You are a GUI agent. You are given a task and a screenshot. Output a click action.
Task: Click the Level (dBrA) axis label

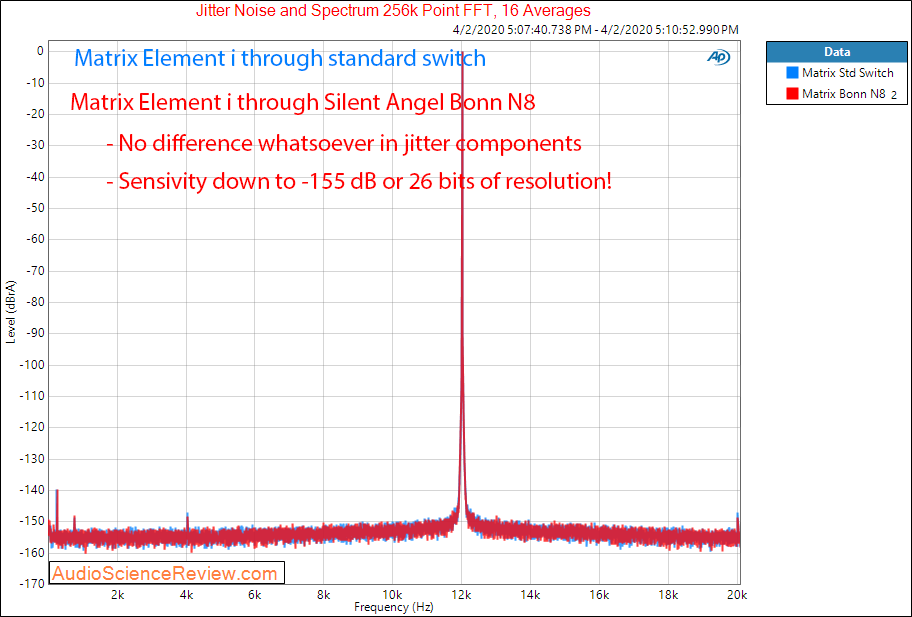pos(10,312)
